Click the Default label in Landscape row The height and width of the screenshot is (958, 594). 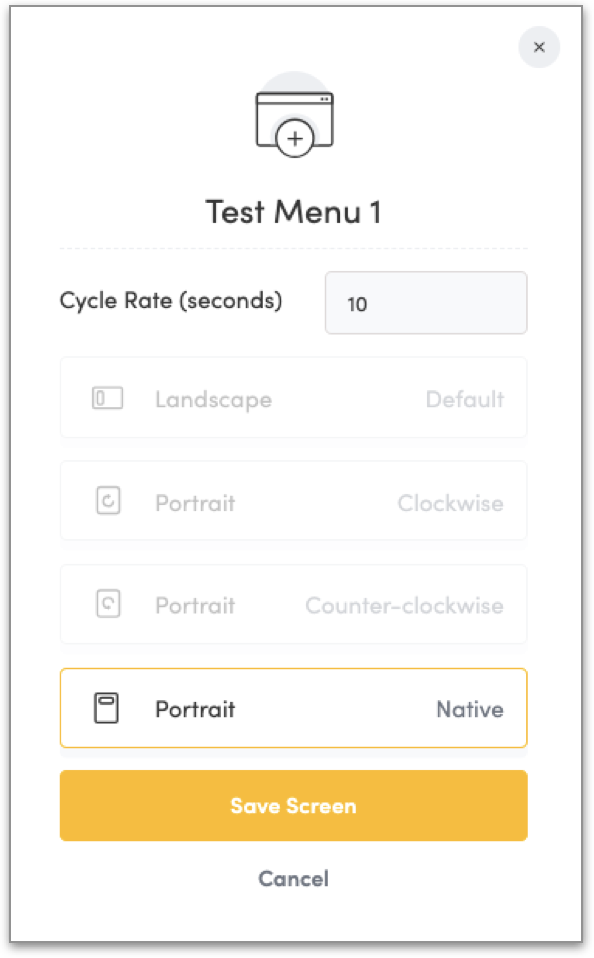pyautogui.click(x=465, y=399)
